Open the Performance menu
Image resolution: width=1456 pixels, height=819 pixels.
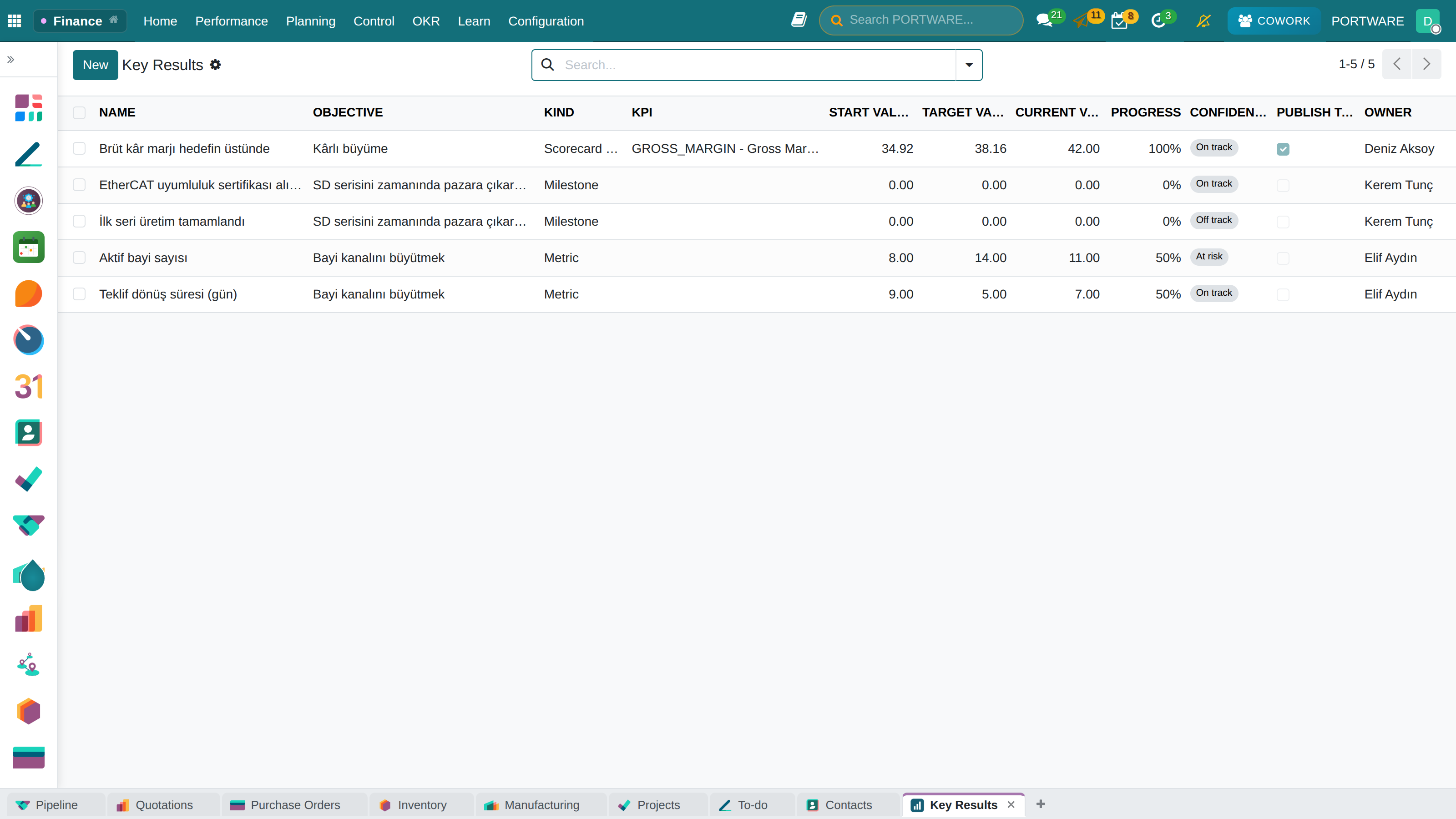[x=231, y=21]
